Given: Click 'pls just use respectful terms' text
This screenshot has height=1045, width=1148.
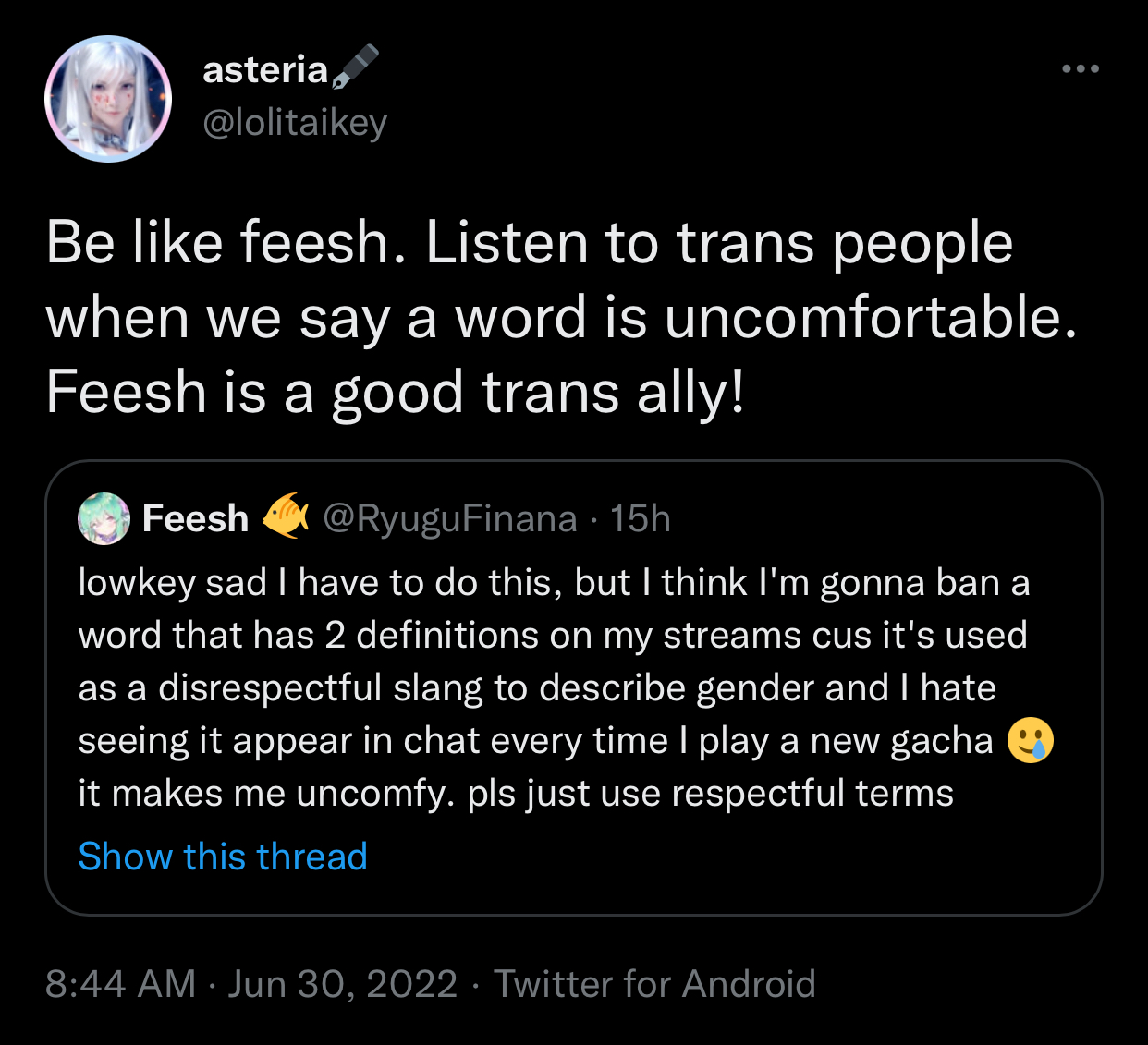Looking at the screenshot, I should [x=710, y=794].
